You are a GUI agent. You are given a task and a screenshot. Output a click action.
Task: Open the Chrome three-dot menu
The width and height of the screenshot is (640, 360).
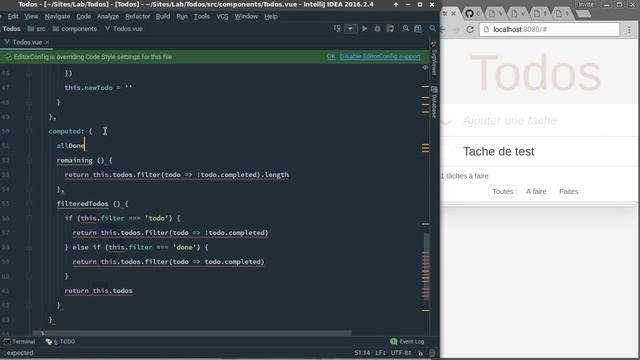point(629,29)
